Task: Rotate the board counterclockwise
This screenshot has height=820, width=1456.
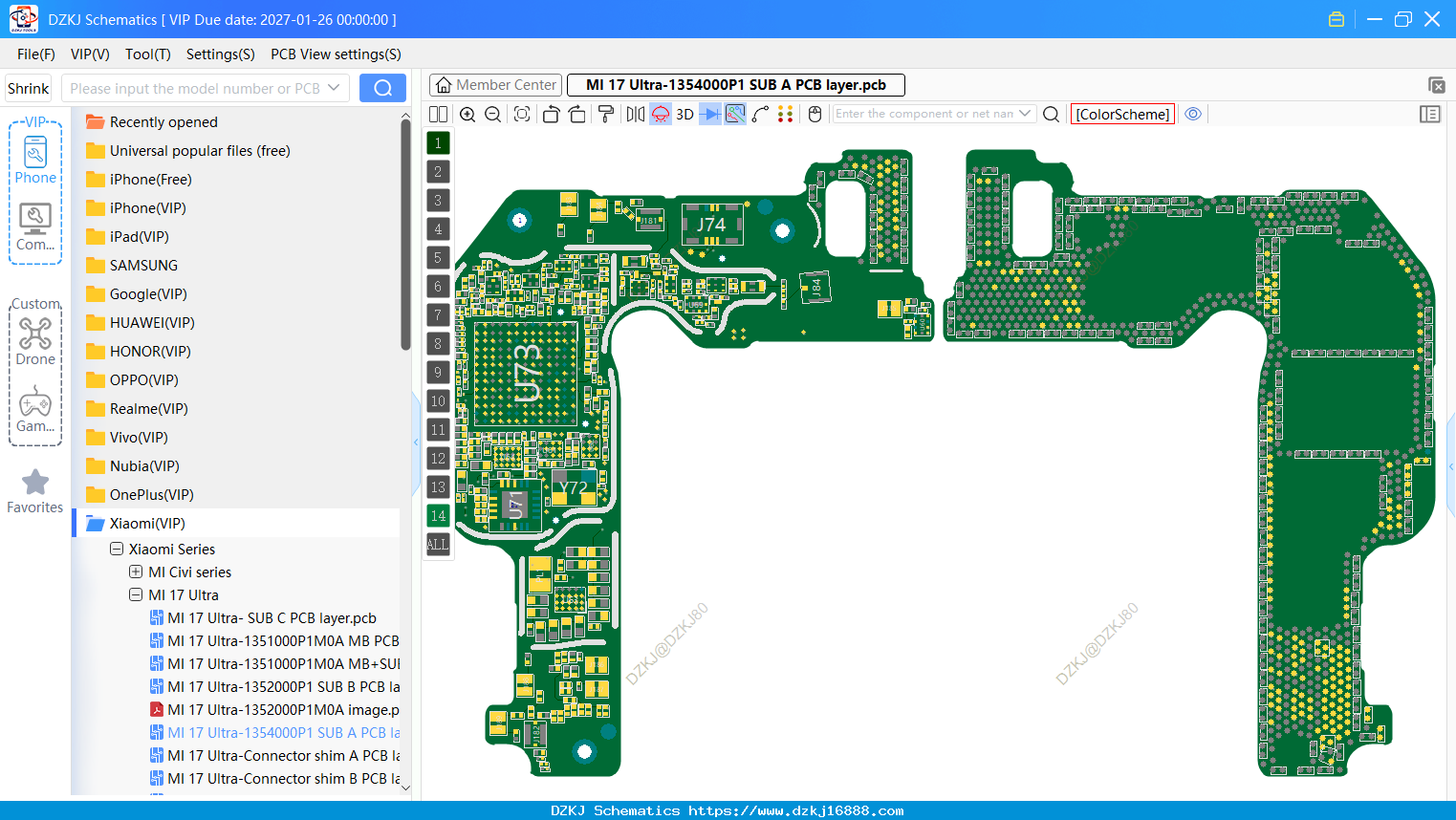Action: 551,115
